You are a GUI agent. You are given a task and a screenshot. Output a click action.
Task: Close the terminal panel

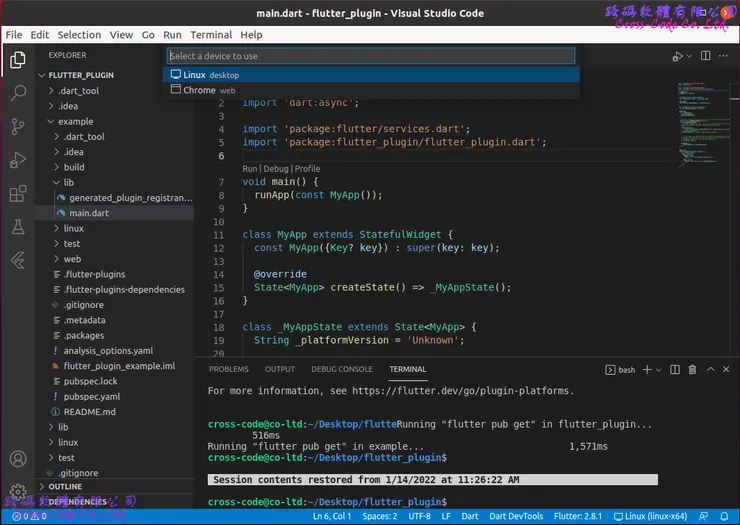[725, 369]
